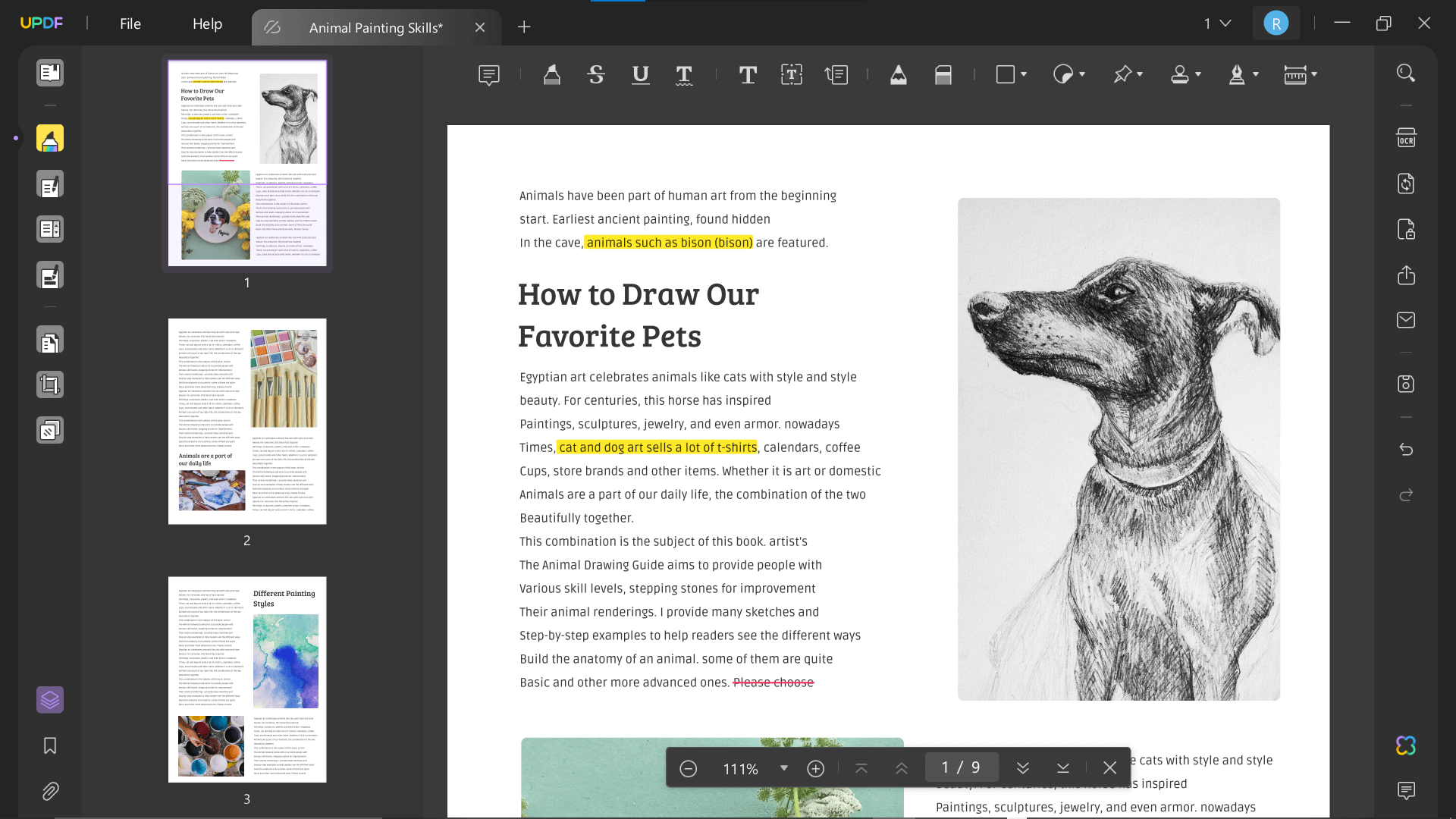1456x819 pixels.
Task: Zoom in with the plus button
Action: click(816, 768)
